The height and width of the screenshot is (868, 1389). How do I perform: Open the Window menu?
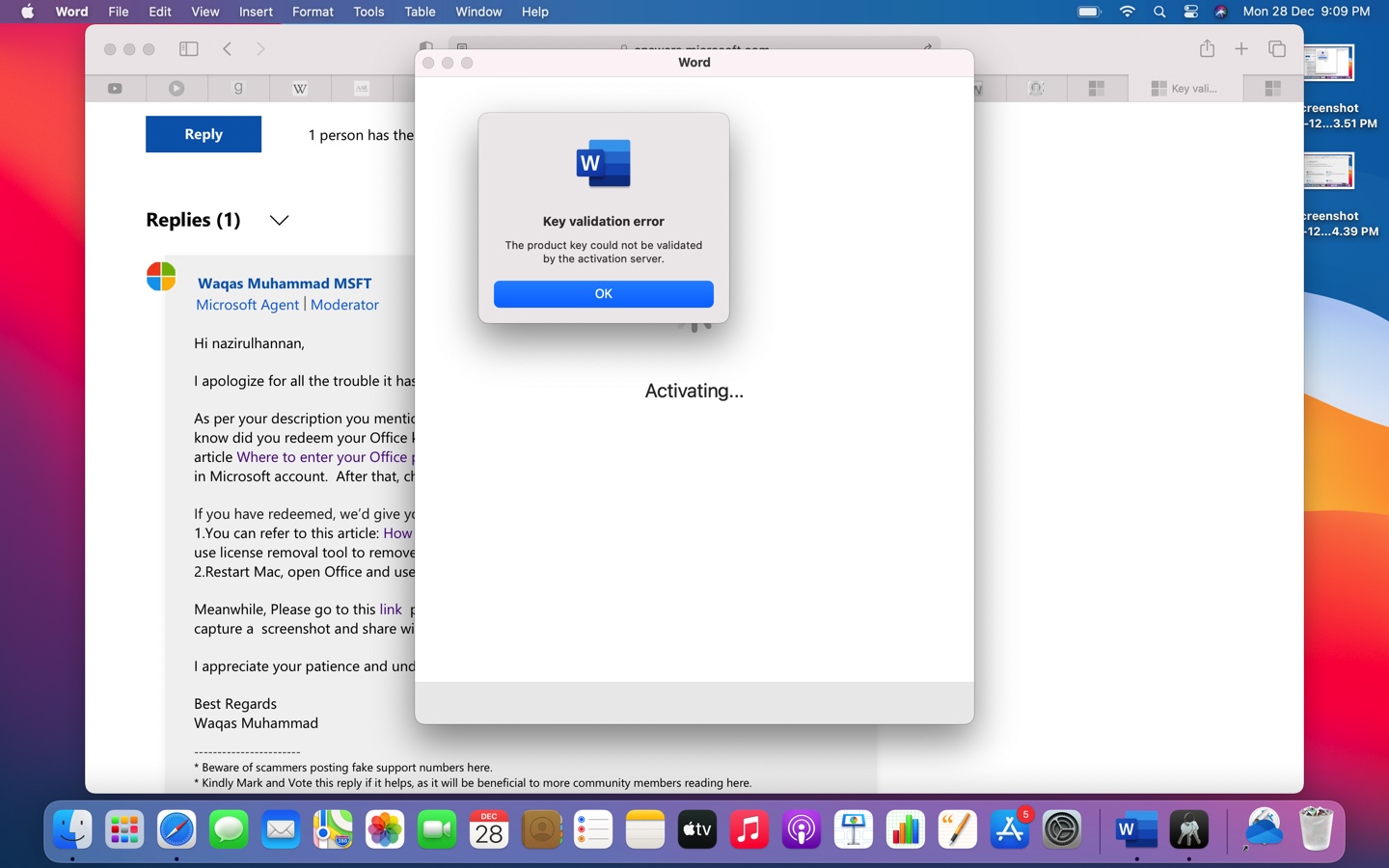tap(478, 12)
